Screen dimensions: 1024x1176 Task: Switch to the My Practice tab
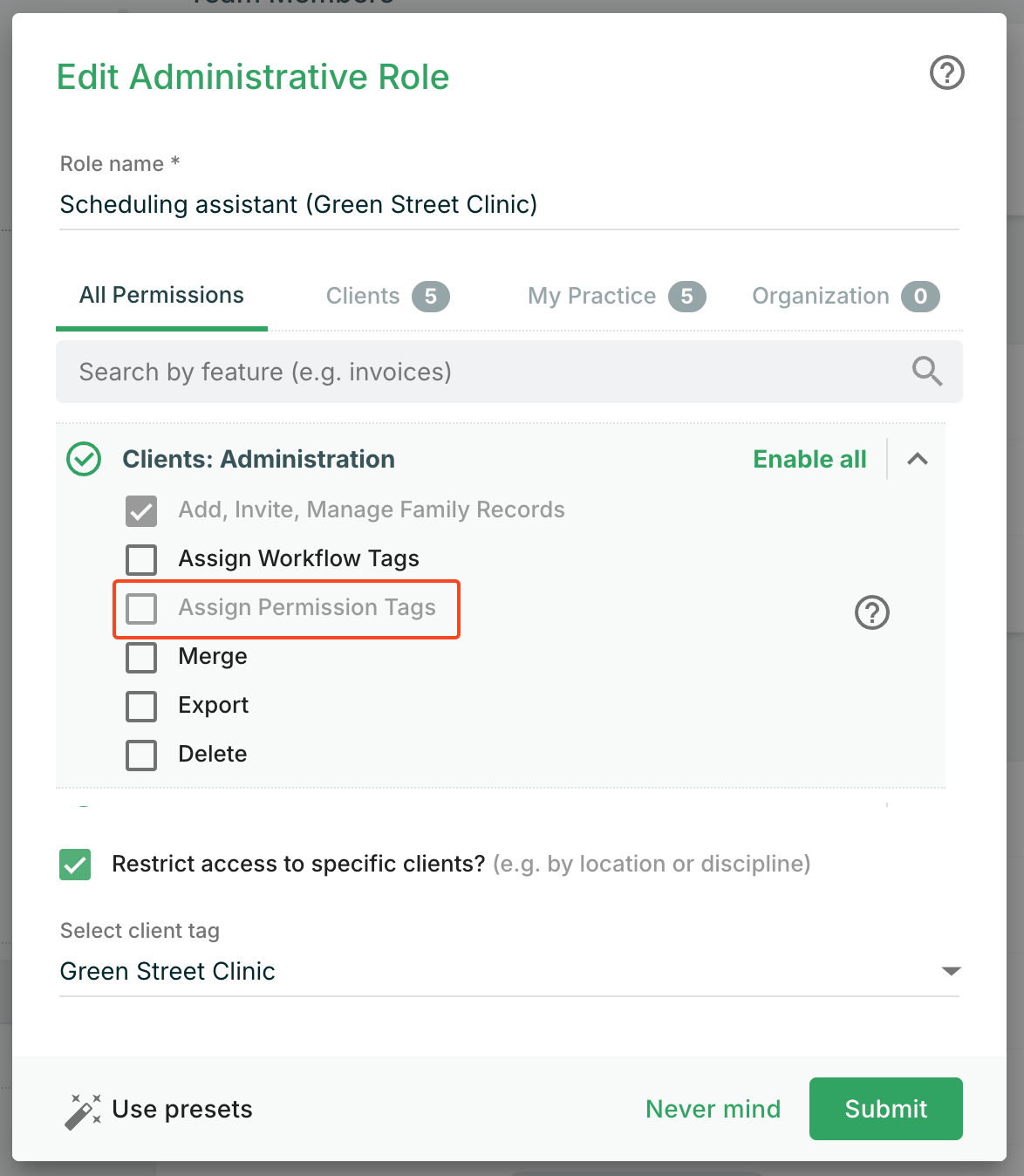tap(616, 297)
